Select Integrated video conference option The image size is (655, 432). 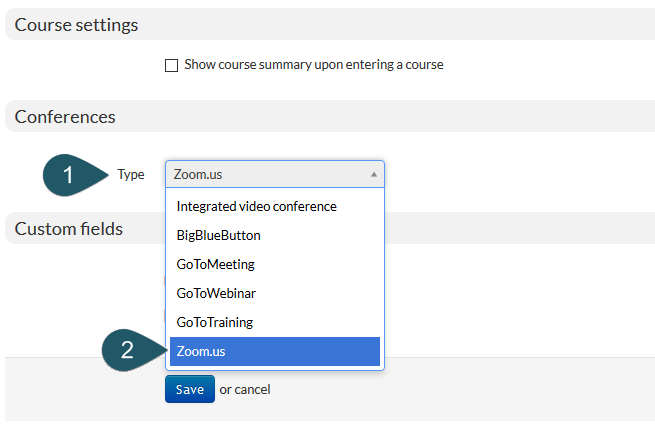[x=275, y=206]
